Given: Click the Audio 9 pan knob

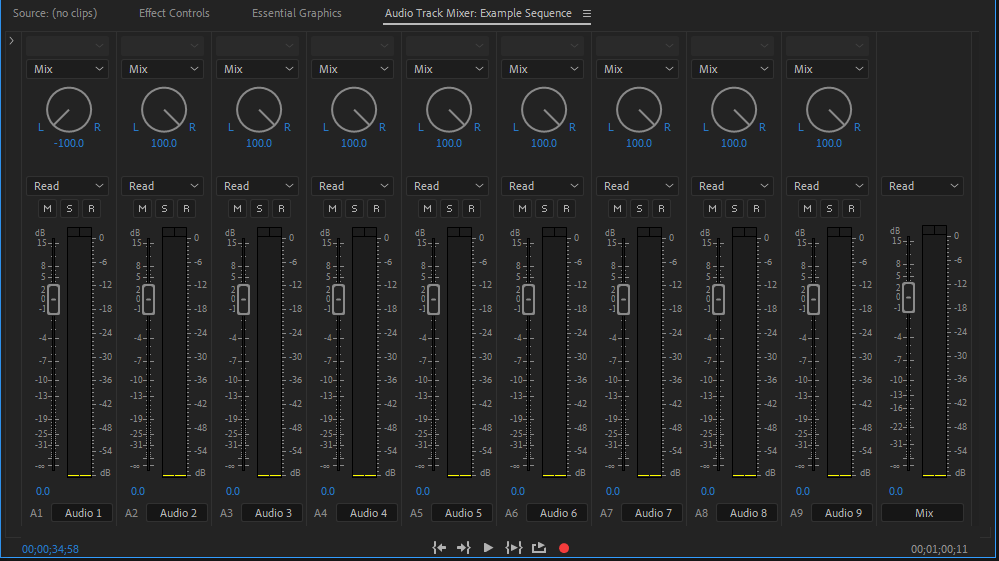Looking at the screenshot, I should coord(829,110).
